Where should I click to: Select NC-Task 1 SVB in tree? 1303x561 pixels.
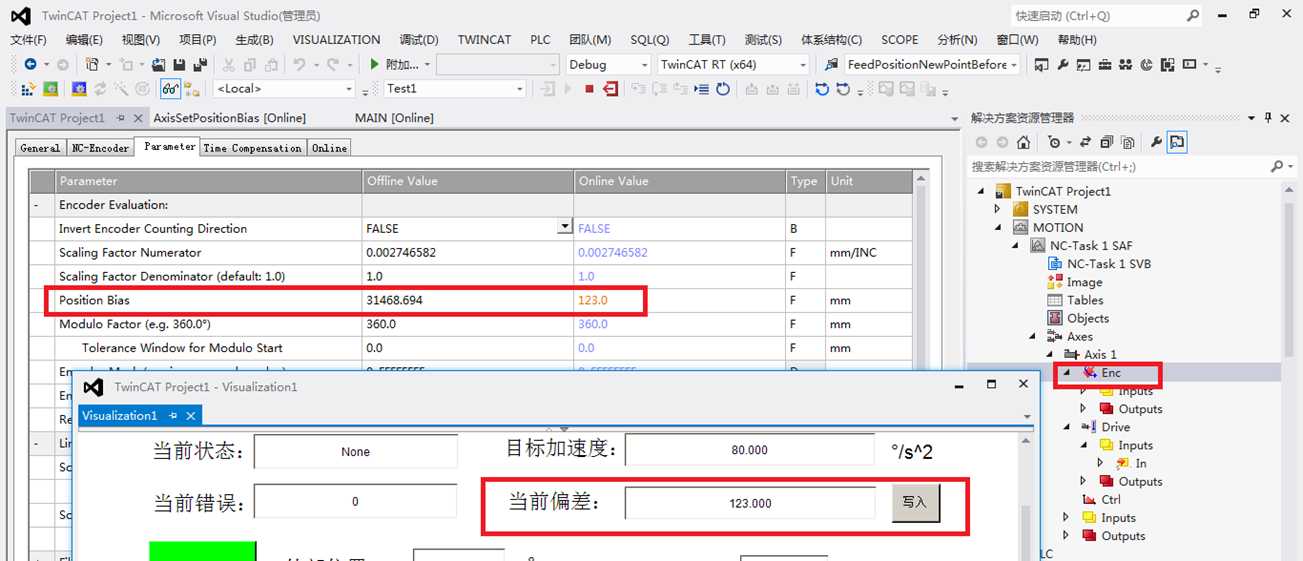point(1108,264)
